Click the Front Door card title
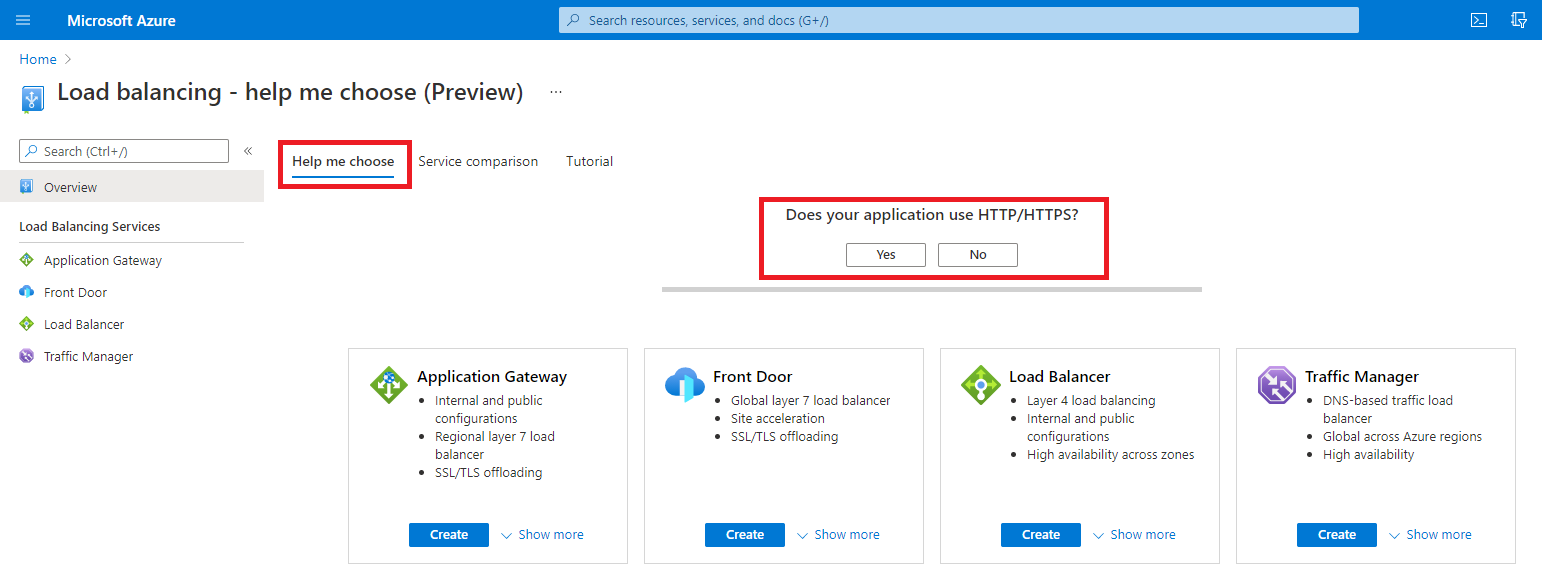Viewport: 1542px width, 586px height. click(752, 377)
